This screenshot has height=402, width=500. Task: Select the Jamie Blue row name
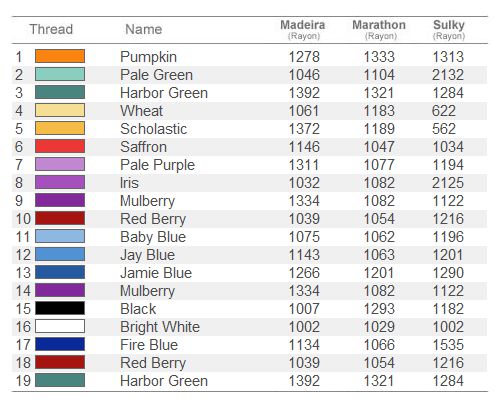156,273
